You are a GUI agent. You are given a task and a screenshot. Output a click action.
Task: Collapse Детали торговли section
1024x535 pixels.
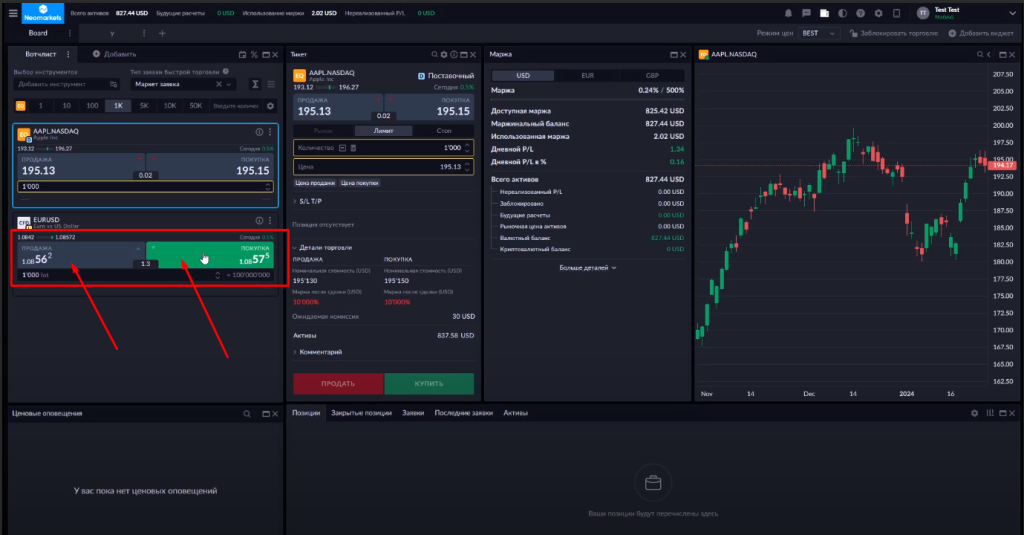[x=322, y=248]
